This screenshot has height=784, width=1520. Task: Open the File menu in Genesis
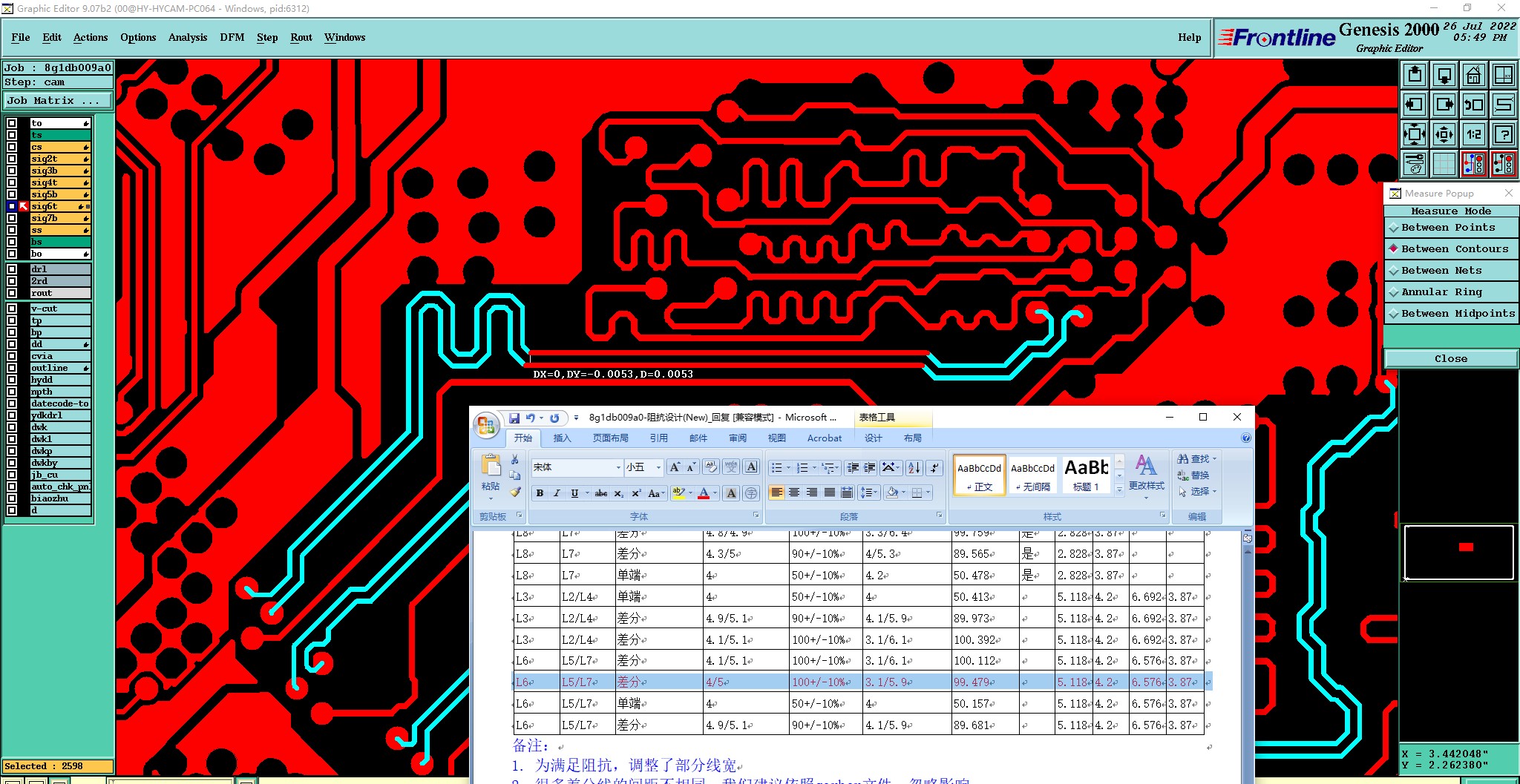click(21, 37)
